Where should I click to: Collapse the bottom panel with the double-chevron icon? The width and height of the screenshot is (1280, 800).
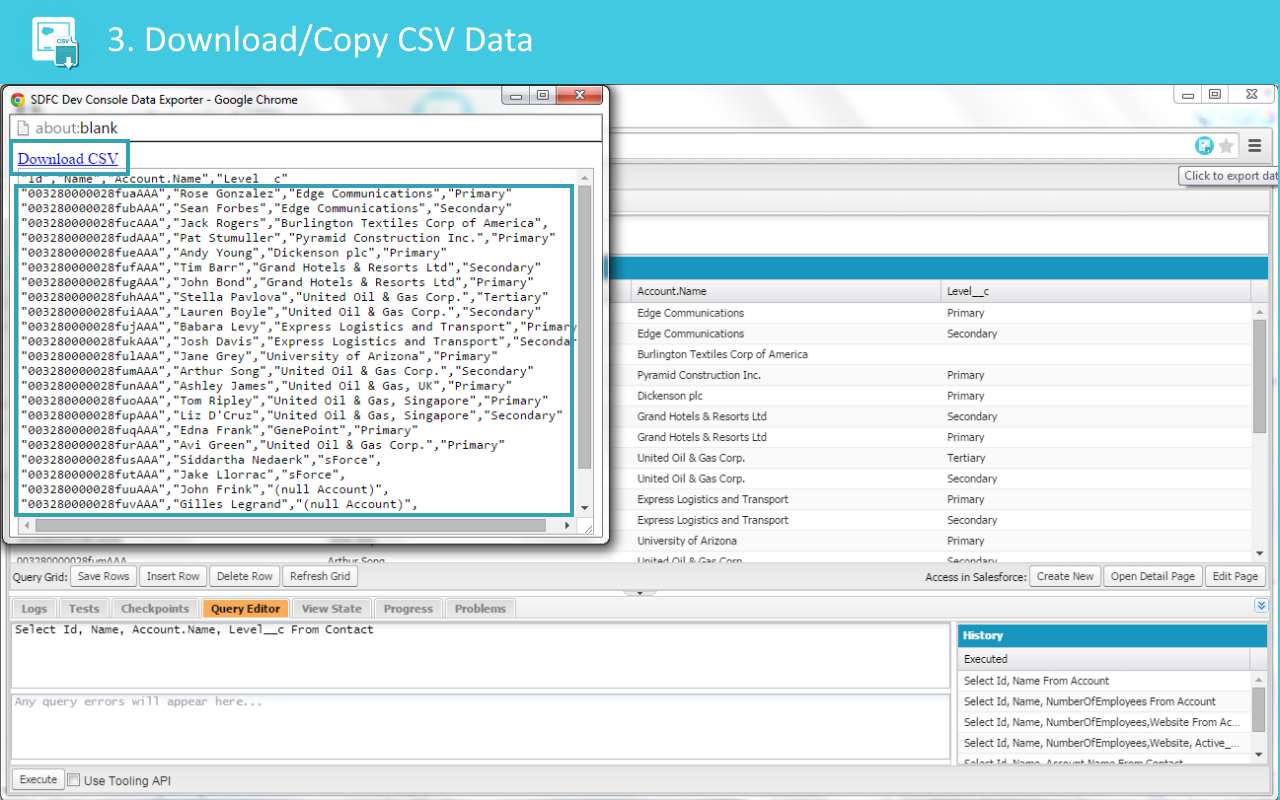[1261, 606]
